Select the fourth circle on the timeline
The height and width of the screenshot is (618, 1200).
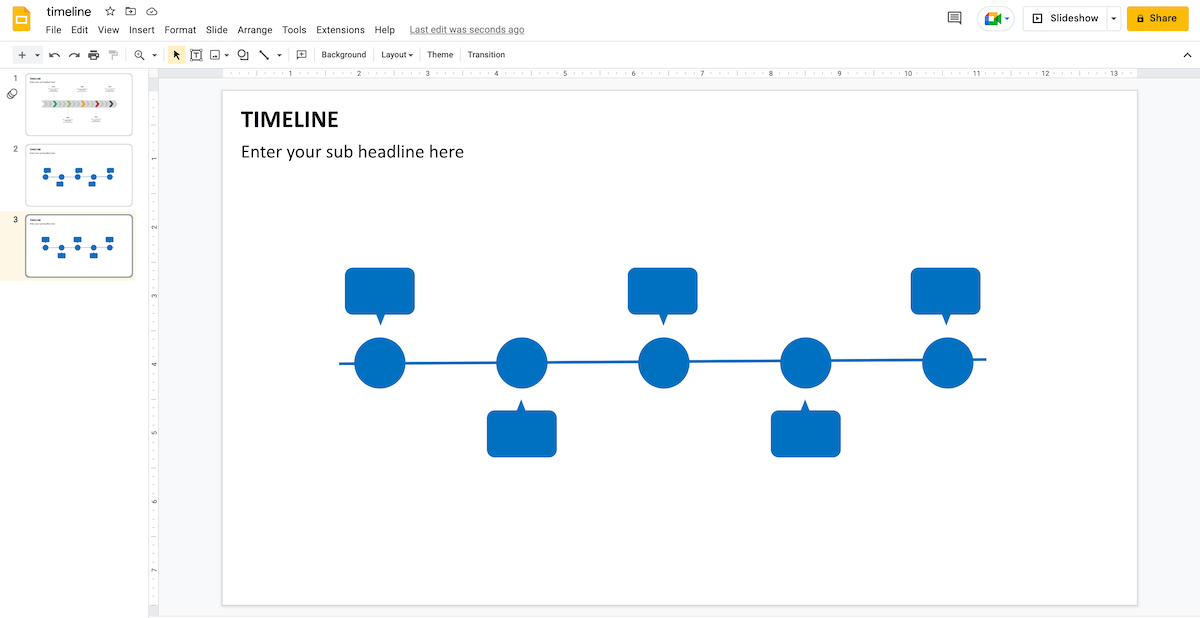806,362
